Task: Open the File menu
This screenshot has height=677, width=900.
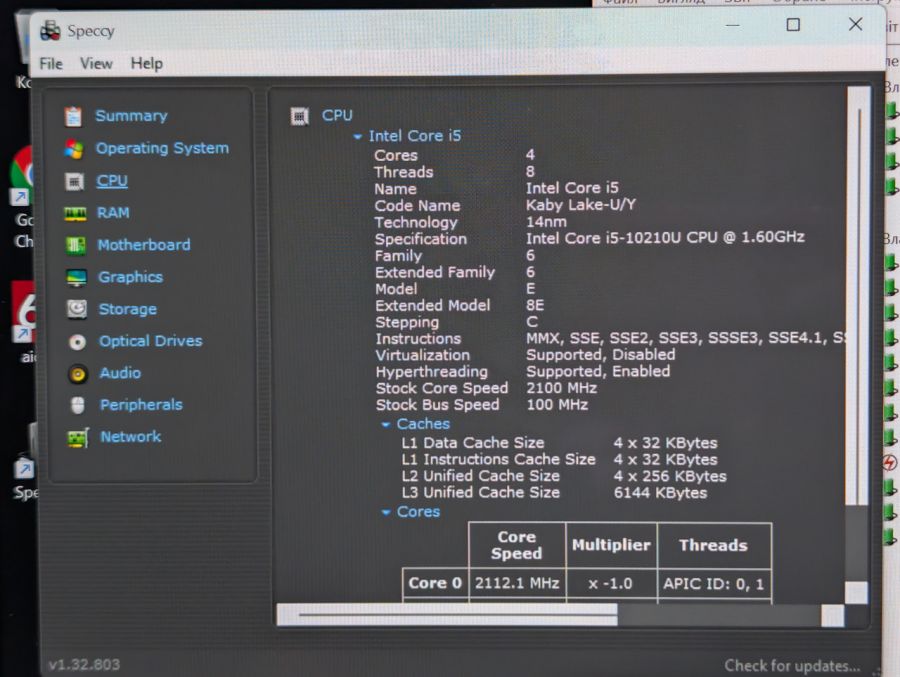Action: coord(51,64)
